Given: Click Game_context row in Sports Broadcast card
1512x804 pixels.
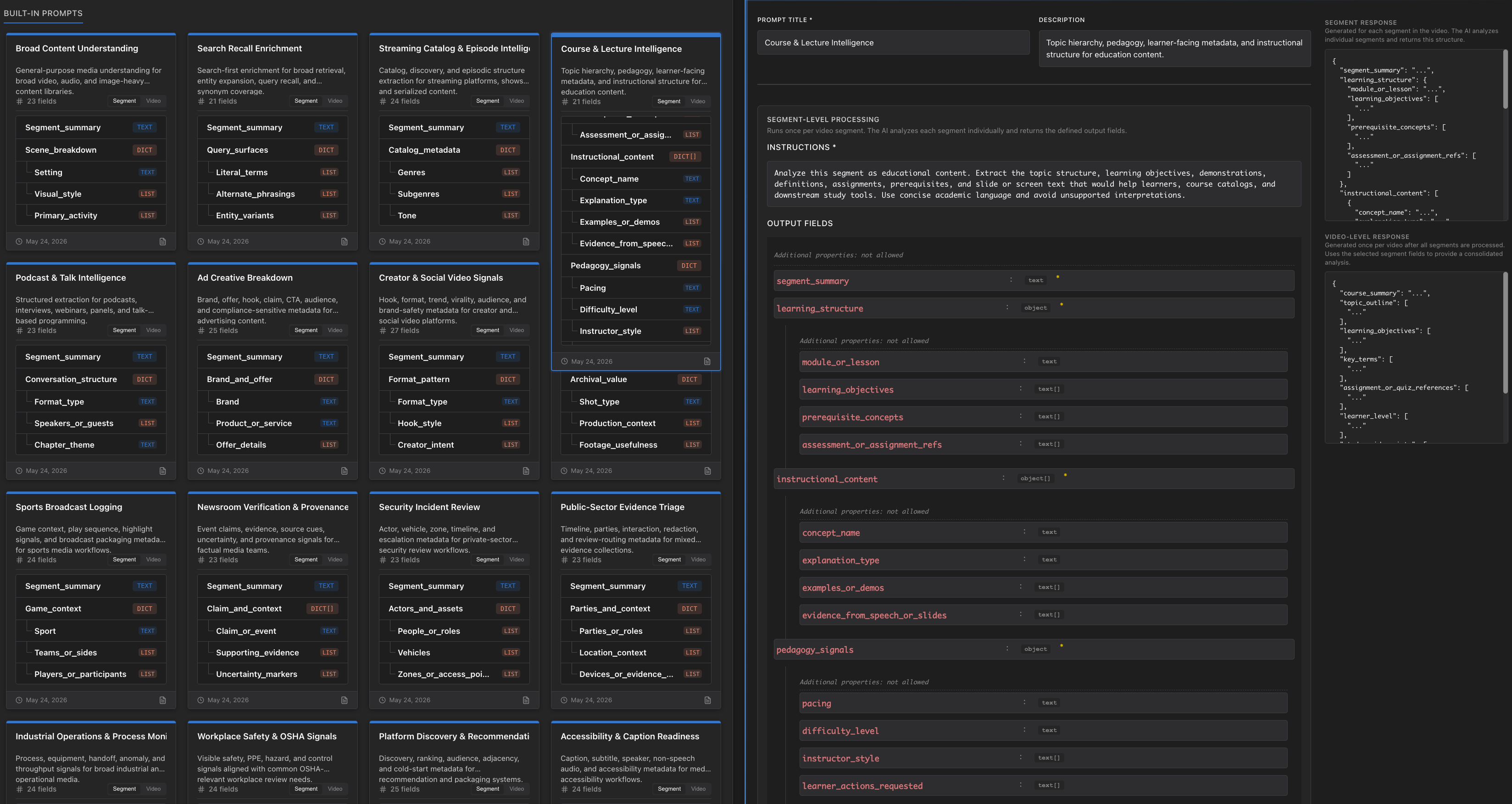Looking at the screenshot, I should (91, 609).
